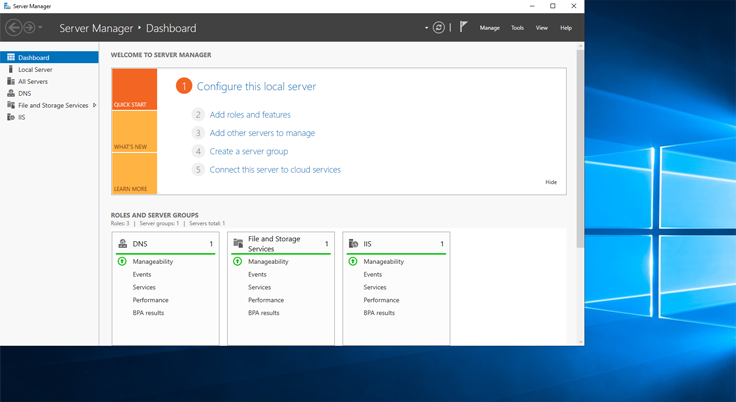Open dropdown arrow left of refresh icon
Image resolution: width=736 pixels, height=402 pixels.
426,28
